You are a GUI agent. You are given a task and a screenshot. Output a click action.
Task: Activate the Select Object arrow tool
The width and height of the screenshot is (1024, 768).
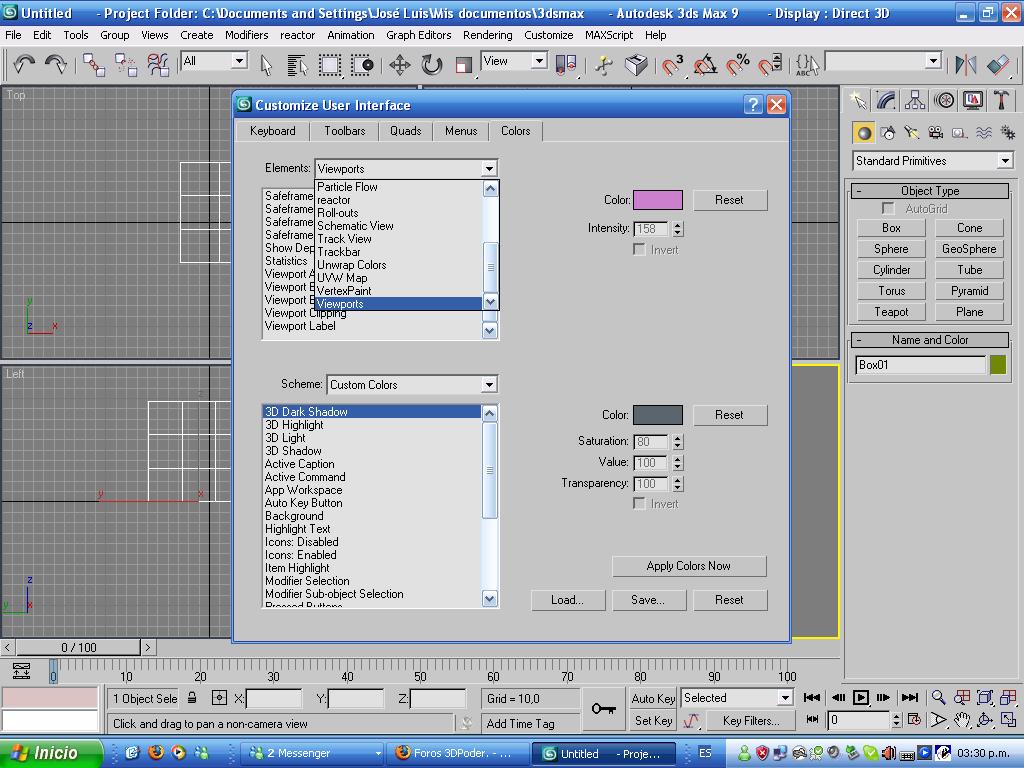(x=266, y=65)
